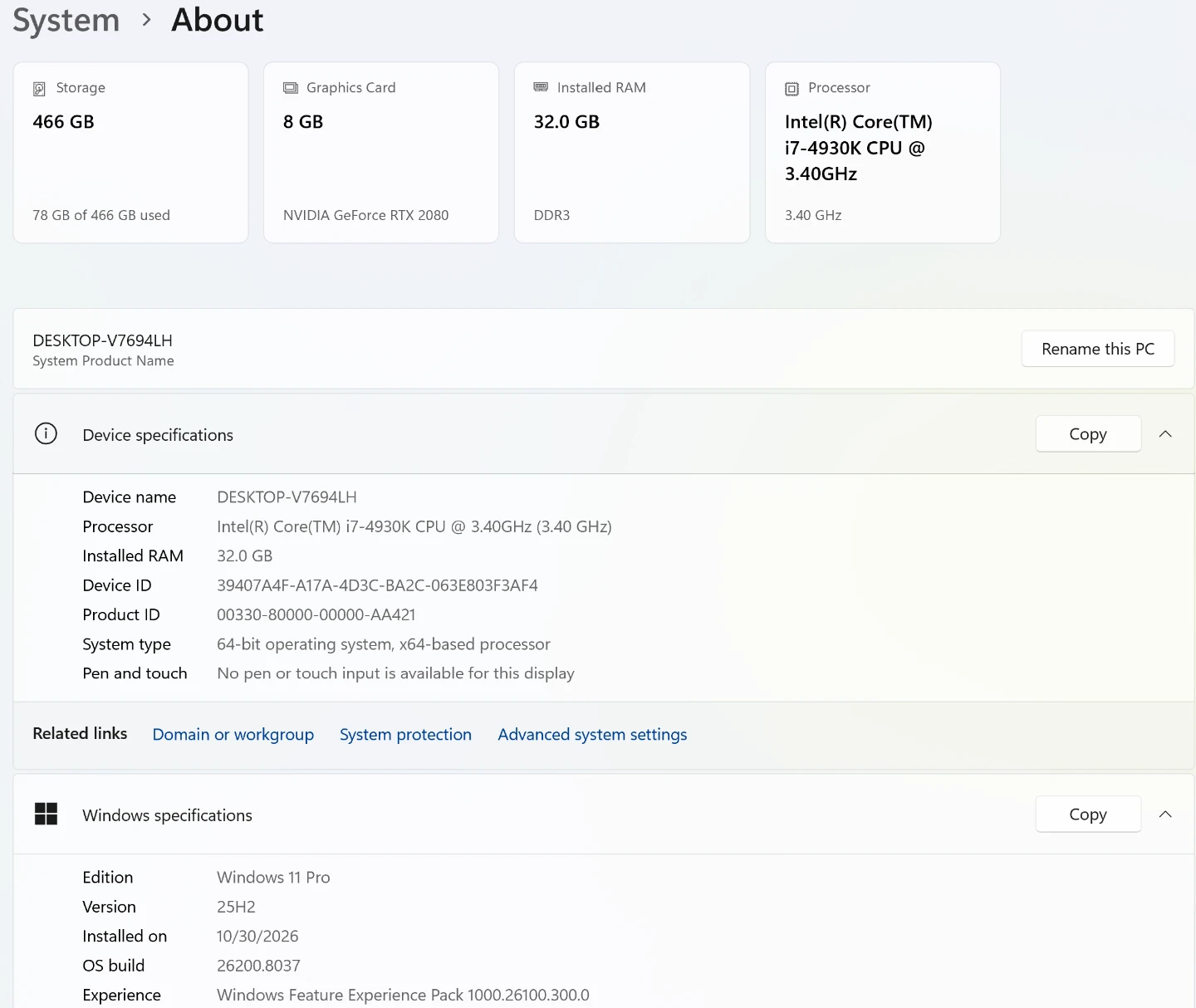1196x1008 pixels.
Task: Copy the Device specifications
Action: 1088,433
